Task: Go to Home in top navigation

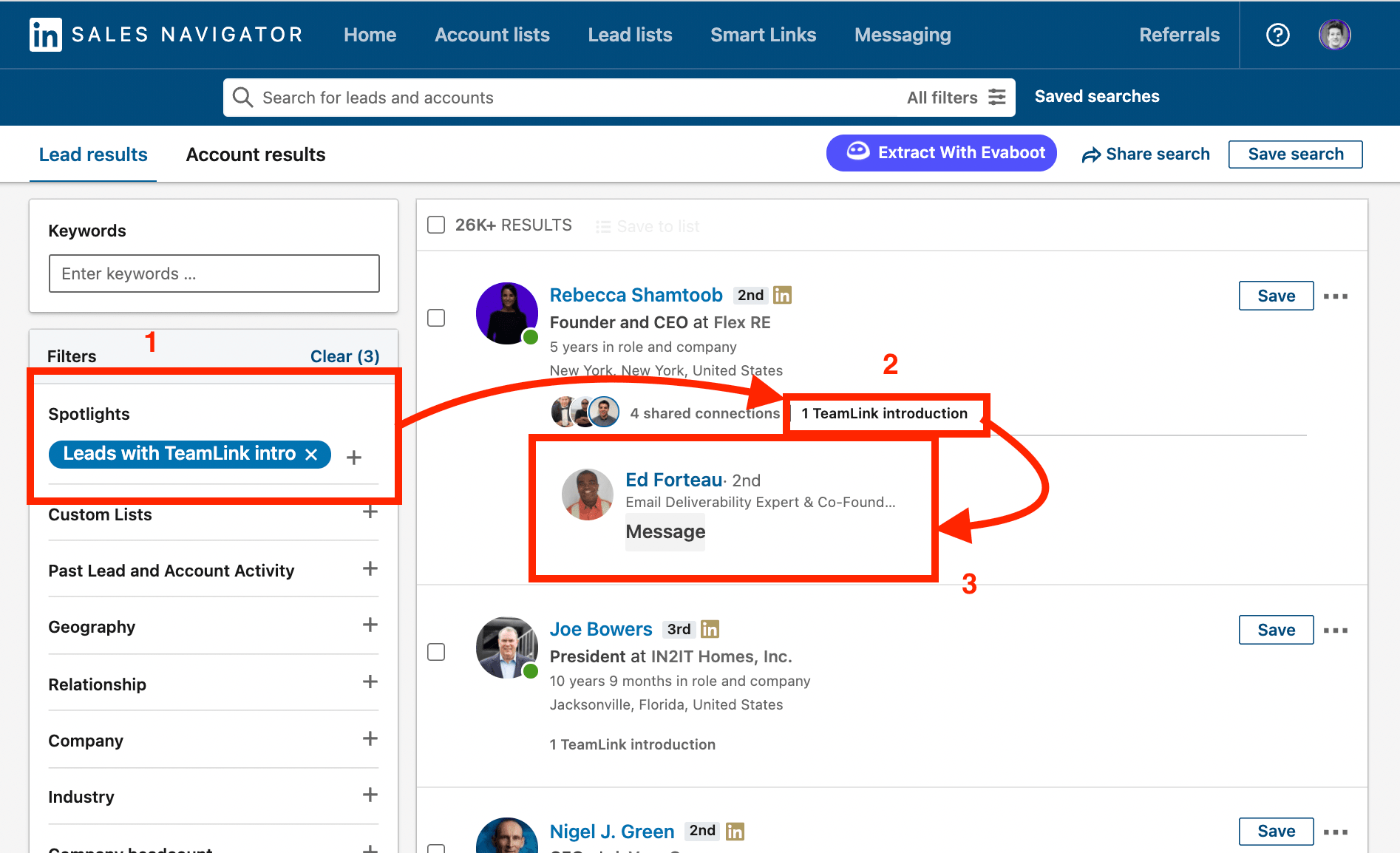Action: point(370,35)
